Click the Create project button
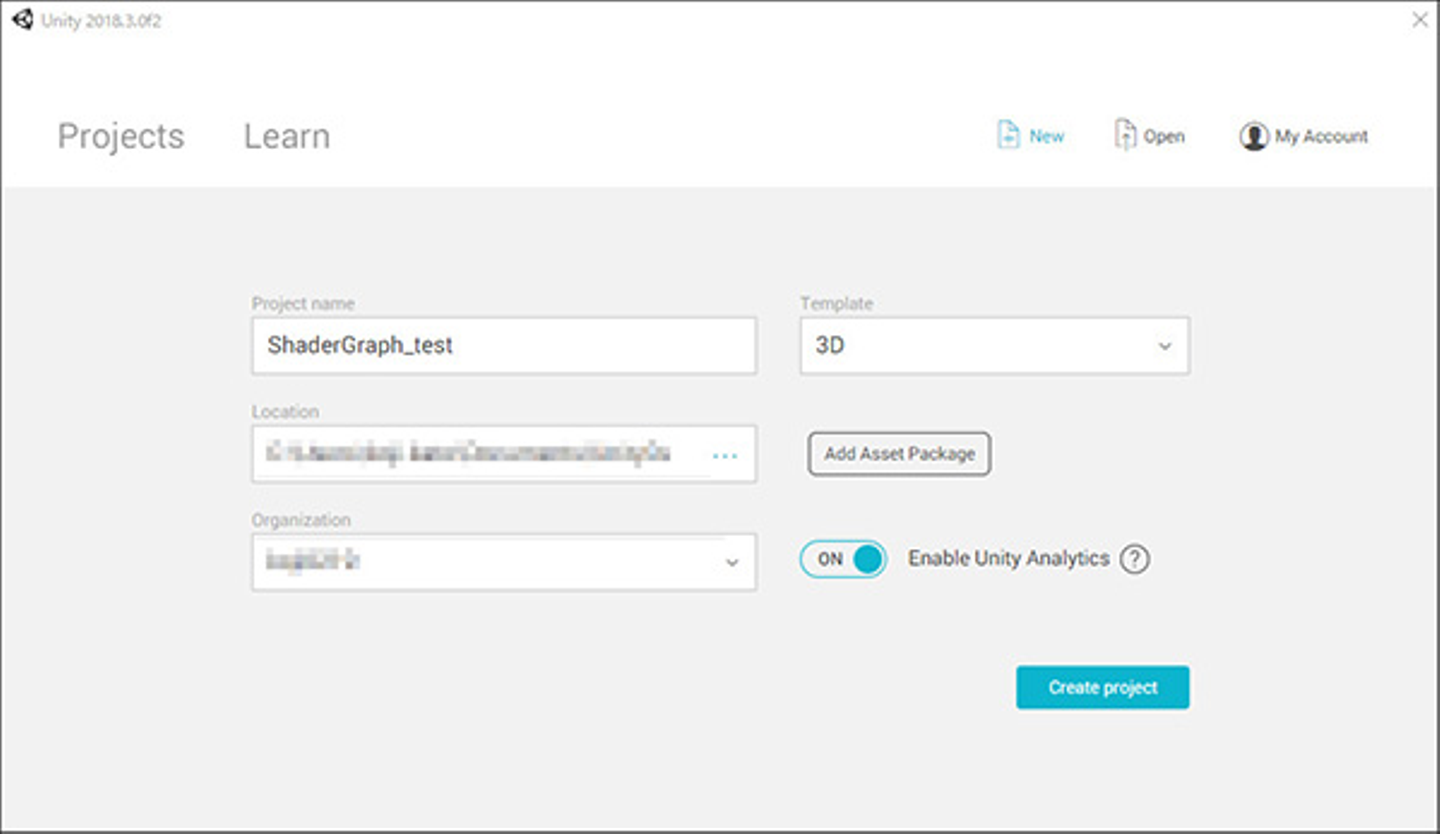 tap(1103, 688)
